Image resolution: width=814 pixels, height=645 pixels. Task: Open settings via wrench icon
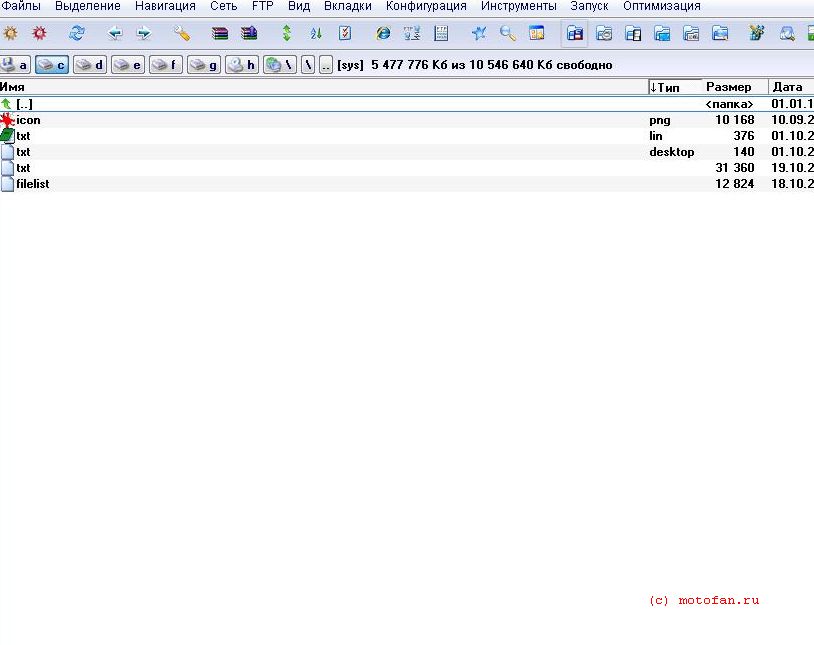(182, 34)
